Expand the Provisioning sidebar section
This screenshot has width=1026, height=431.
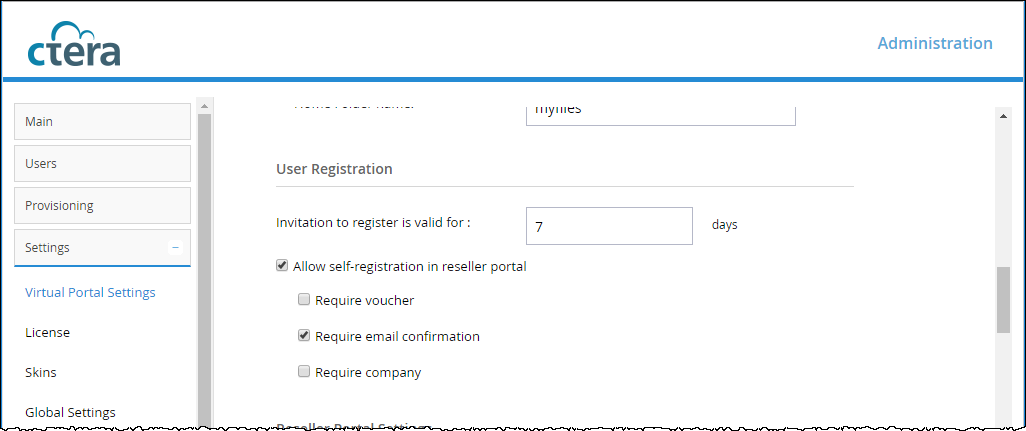102,205
